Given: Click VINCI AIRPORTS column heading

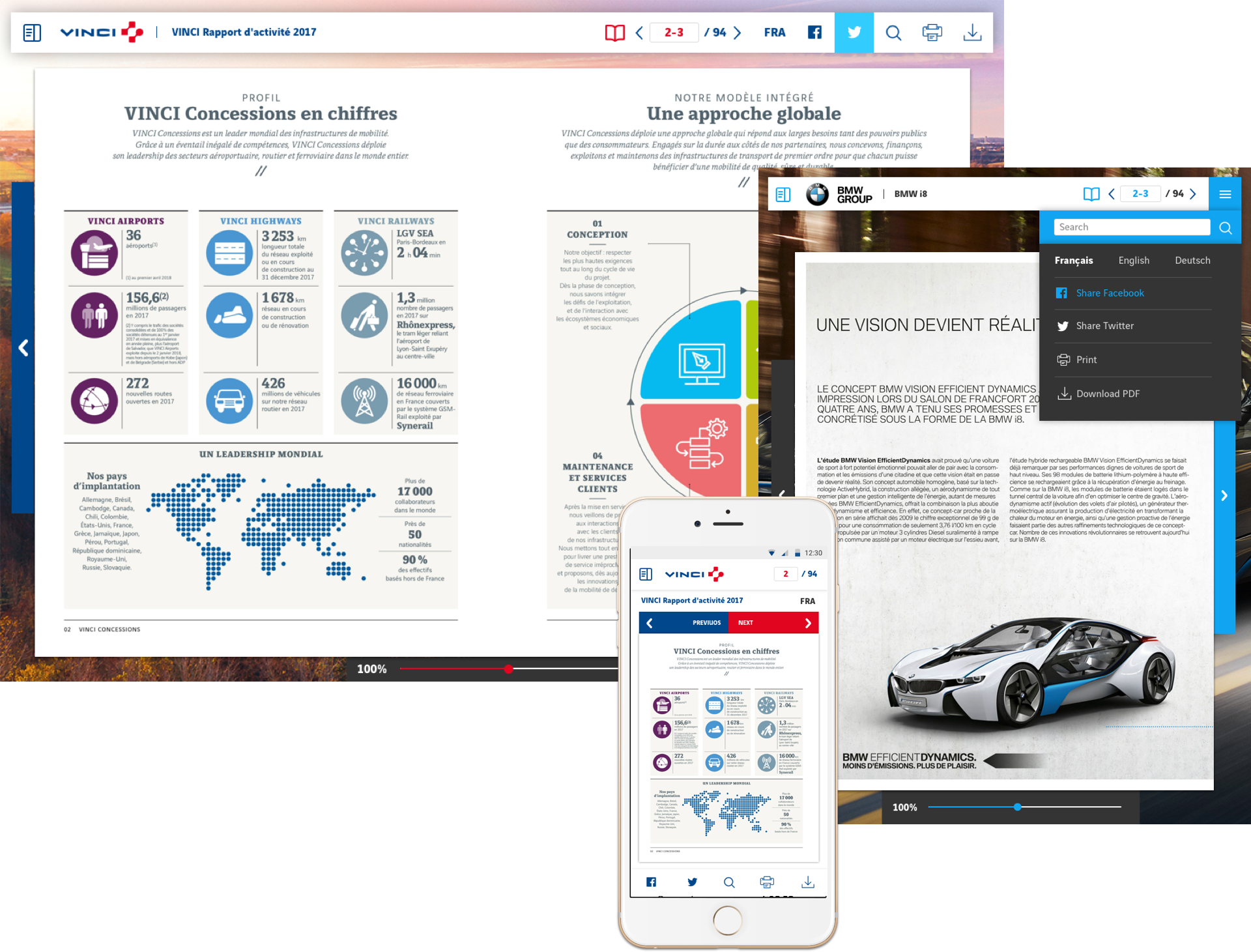Looking at the screenshot, I should tap(126, 222).
